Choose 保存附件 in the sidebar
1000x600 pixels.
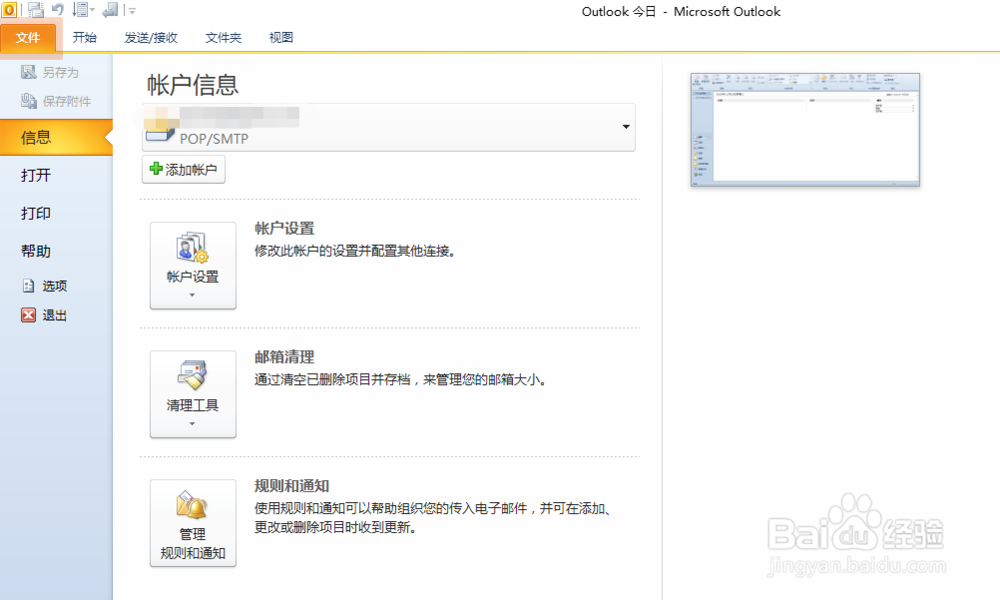tap(56, 101)
